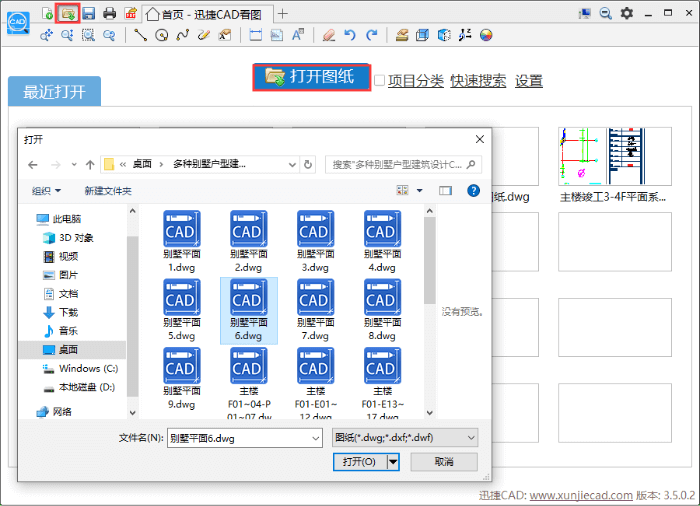Select the line drawing tool
The width and height of the screenshot is (700, 506).
pos(141,35)
